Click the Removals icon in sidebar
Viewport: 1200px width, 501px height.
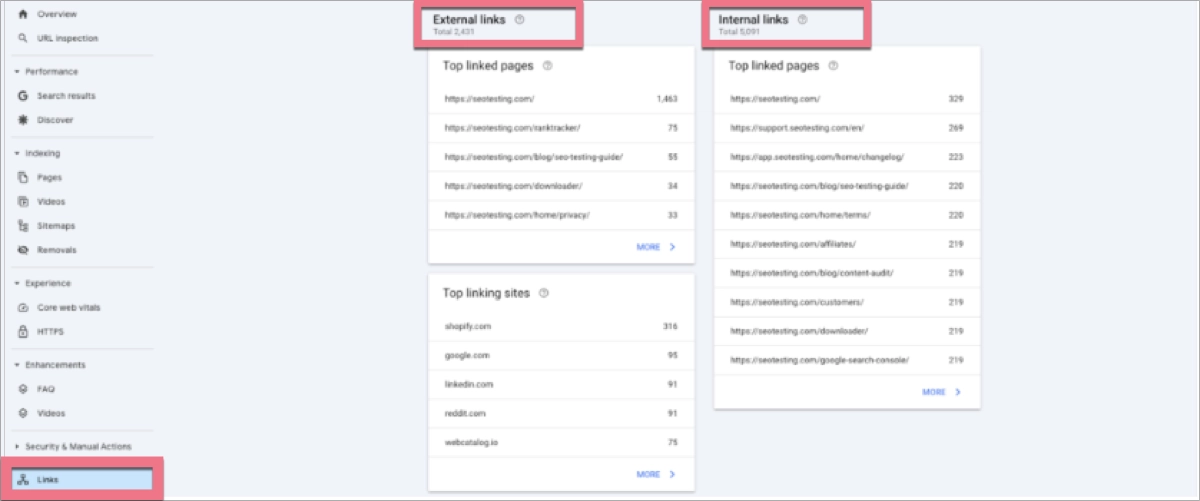23,250
